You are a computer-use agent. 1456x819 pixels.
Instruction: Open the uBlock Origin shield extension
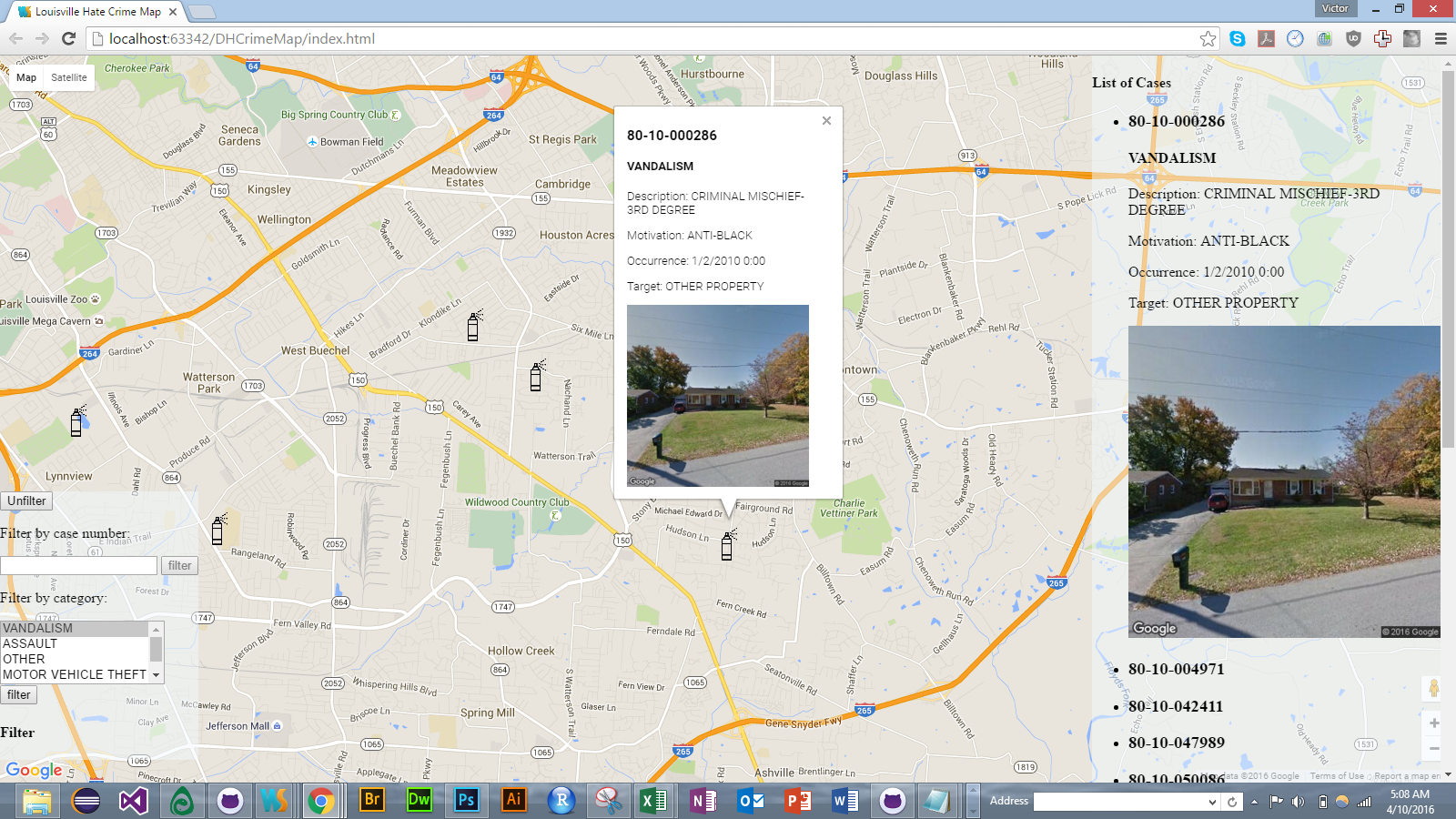(x=1353, y=38)
